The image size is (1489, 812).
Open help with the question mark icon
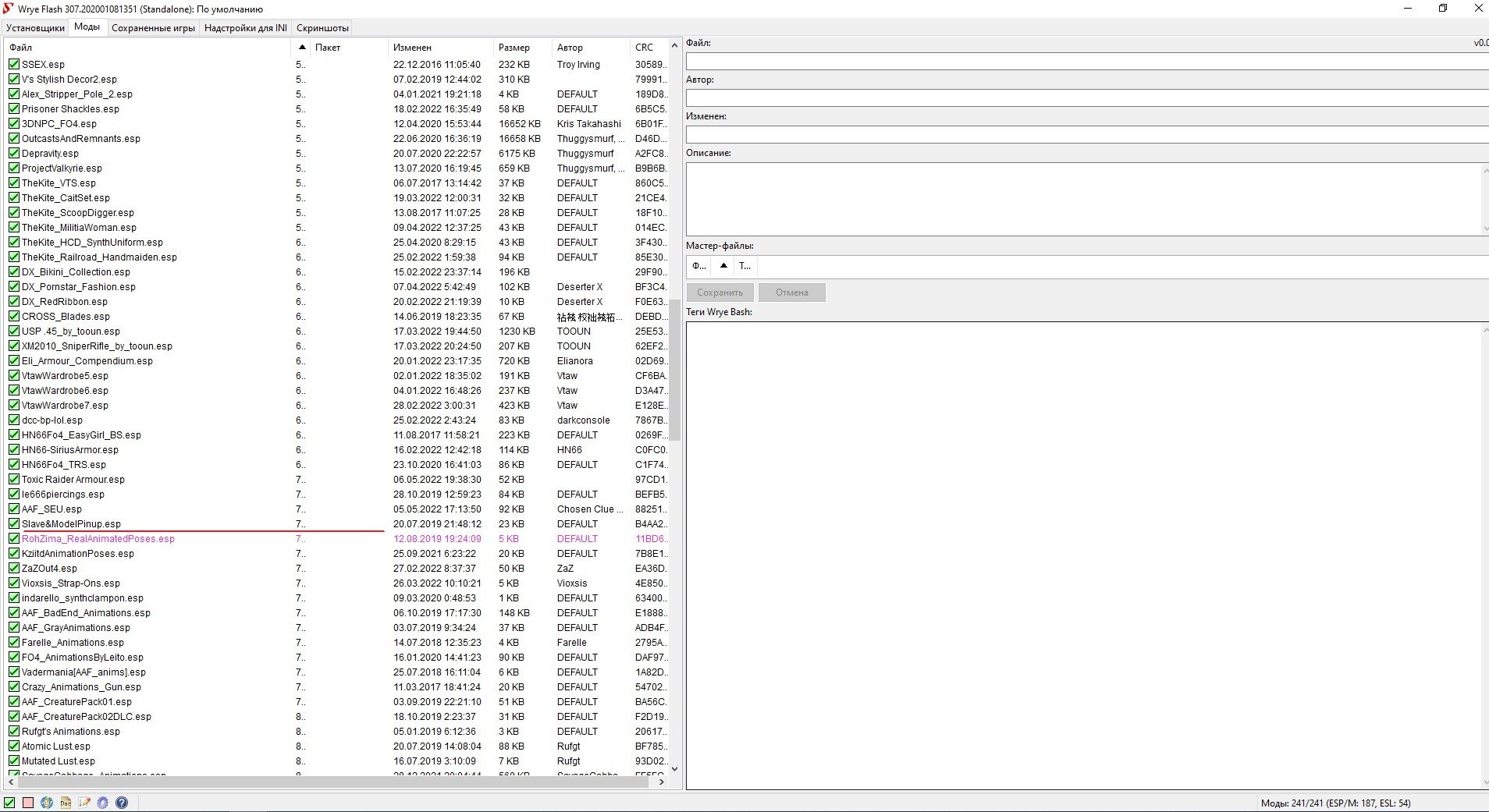point(122,803)
